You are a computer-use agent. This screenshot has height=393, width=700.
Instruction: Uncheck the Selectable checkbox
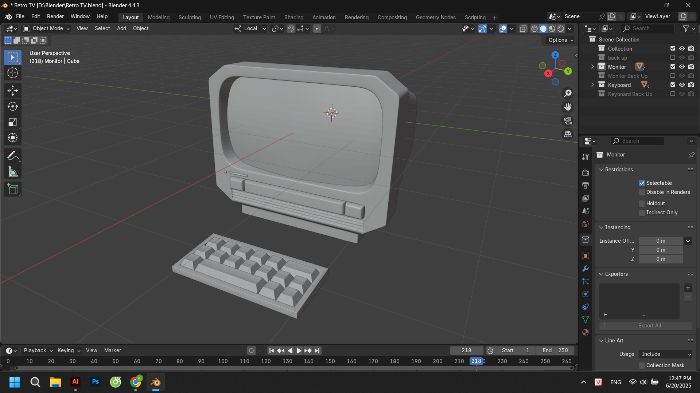coord(642,183)
